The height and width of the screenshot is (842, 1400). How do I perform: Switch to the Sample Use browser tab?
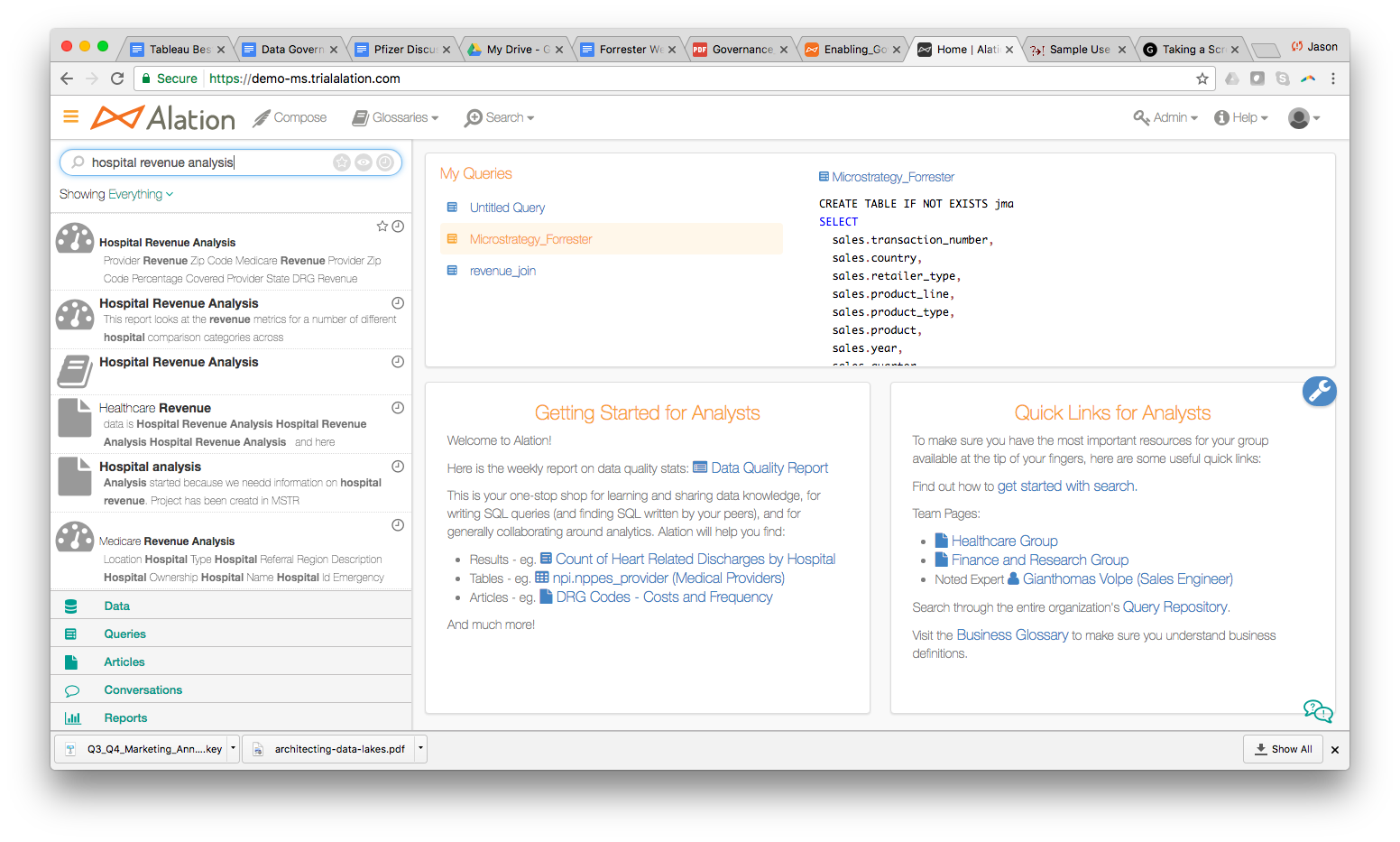point(1078,50)
